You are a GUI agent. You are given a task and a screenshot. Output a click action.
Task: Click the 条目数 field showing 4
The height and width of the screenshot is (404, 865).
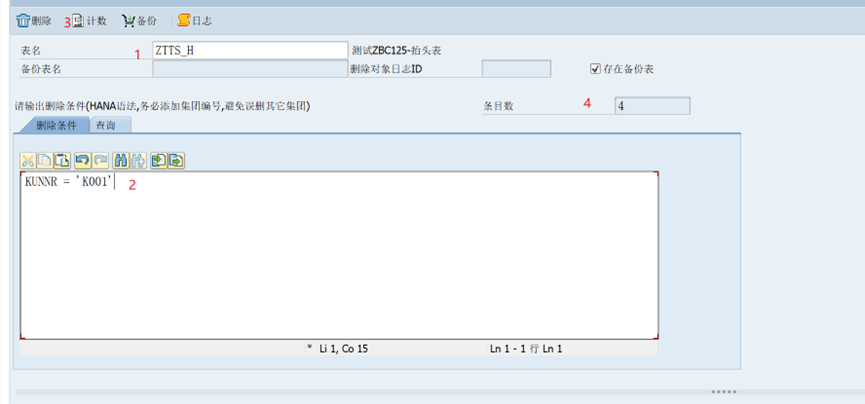coord(652,106)
